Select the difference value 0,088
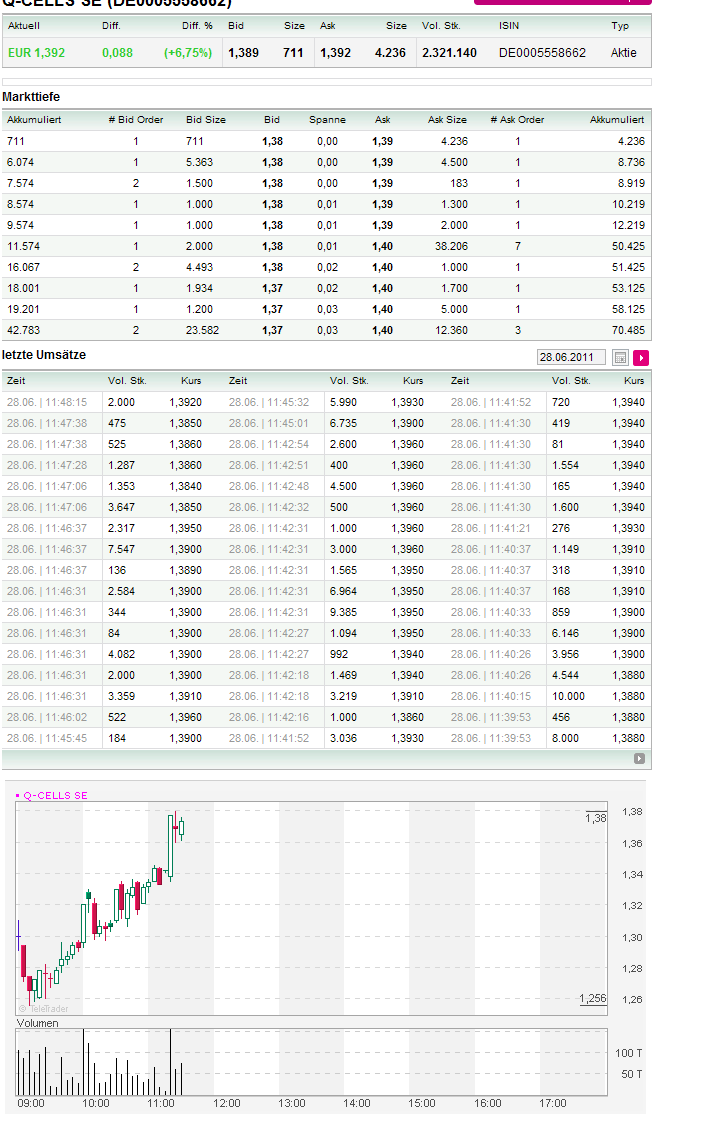 point(117,53)
